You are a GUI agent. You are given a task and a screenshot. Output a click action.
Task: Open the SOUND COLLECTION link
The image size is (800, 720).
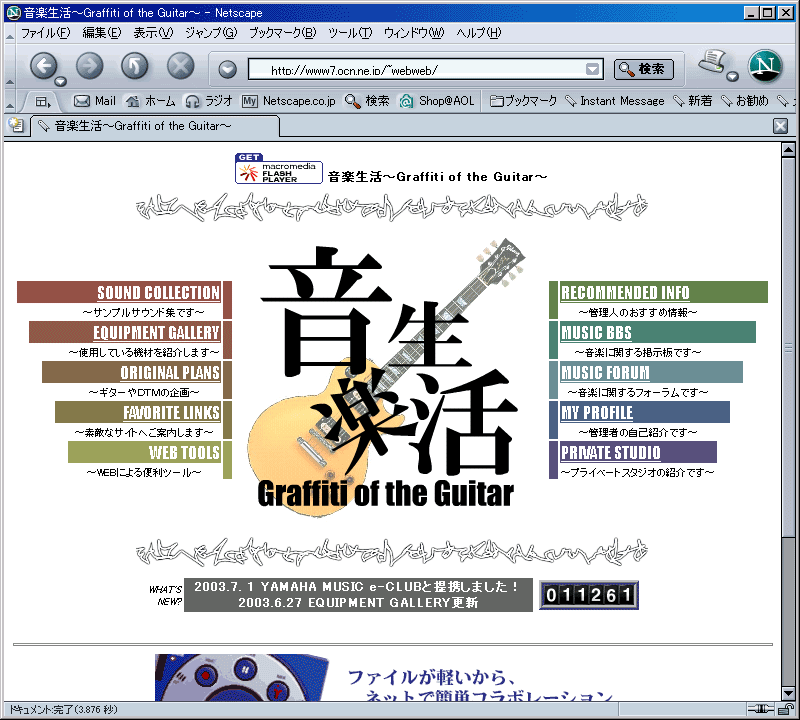point(158,292)
